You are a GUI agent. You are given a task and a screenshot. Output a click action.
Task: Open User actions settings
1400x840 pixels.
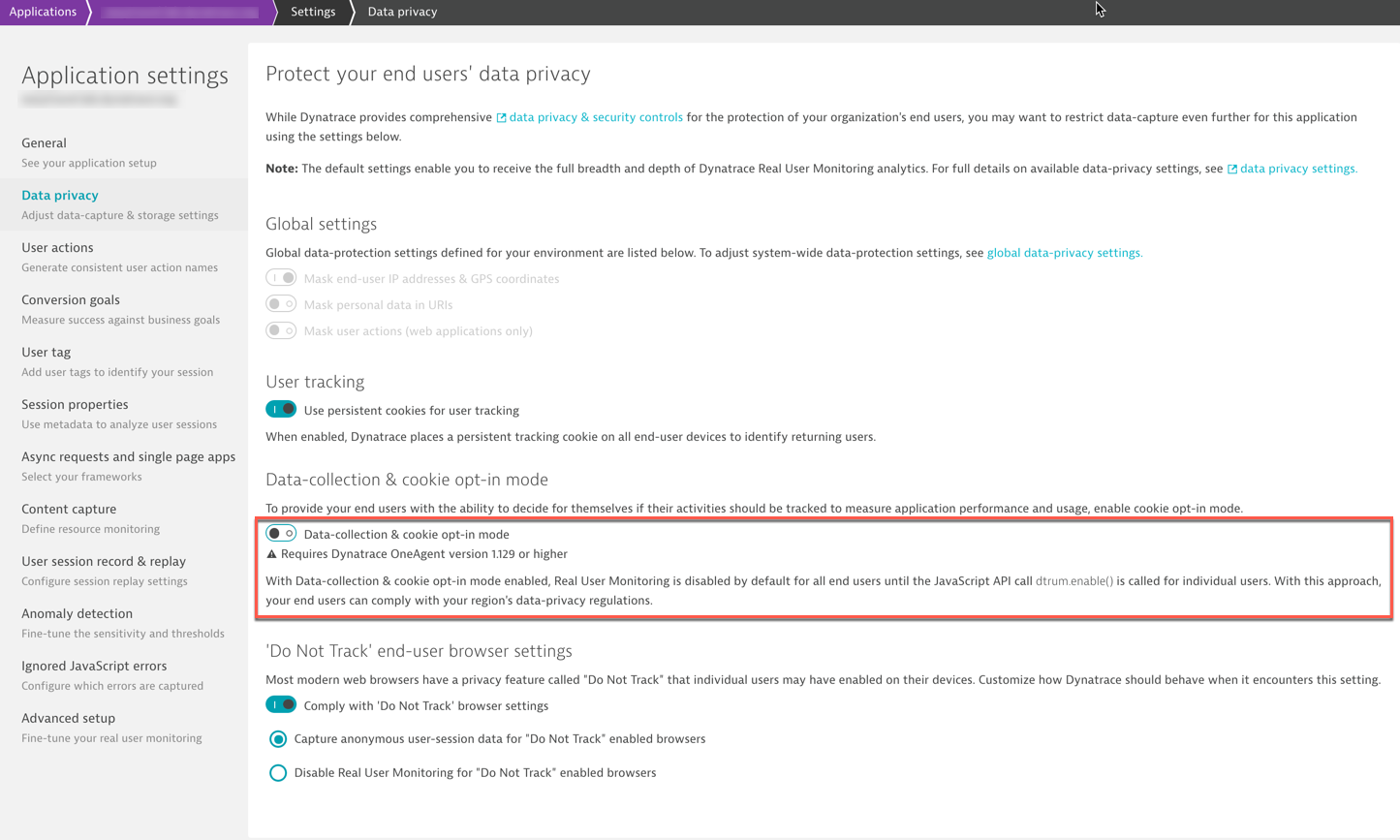point(124,257)
